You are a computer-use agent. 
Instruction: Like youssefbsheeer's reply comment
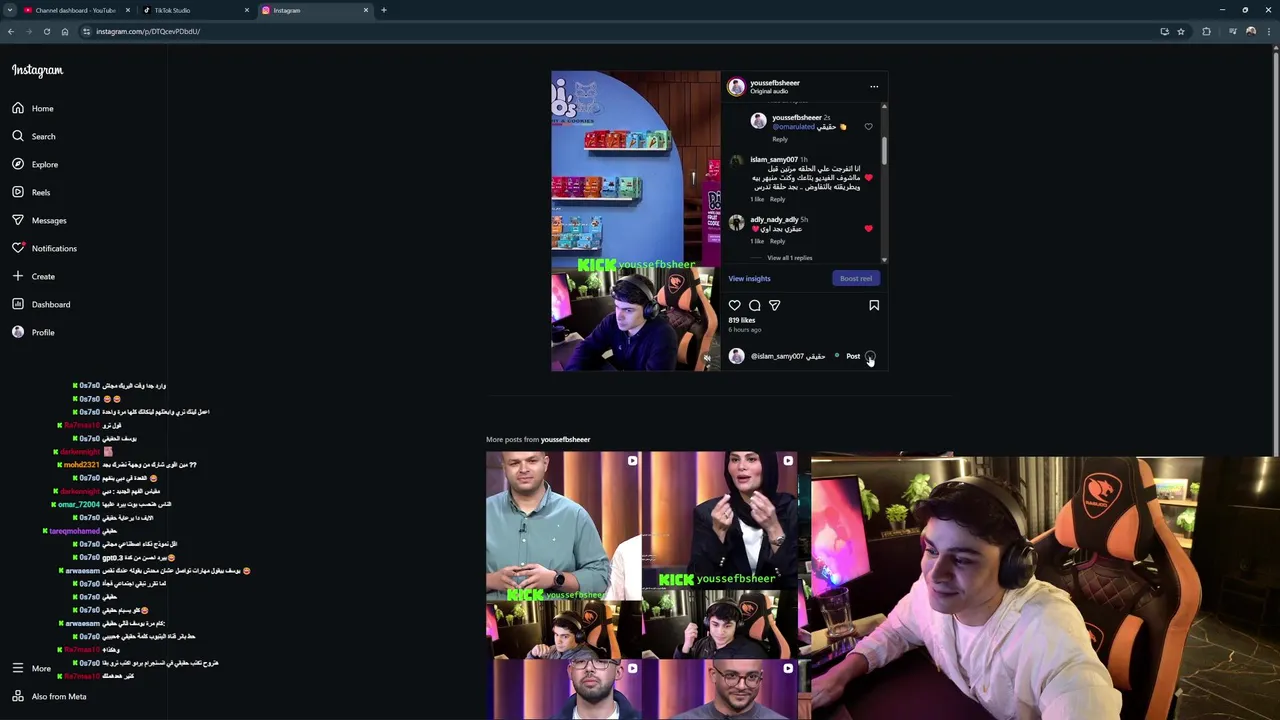click(868, 127)
